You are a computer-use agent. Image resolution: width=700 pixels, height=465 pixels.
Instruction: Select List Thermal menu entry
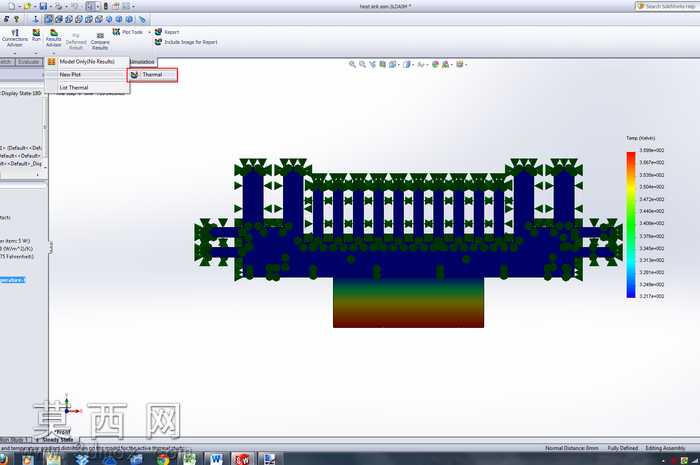(87, 87)
